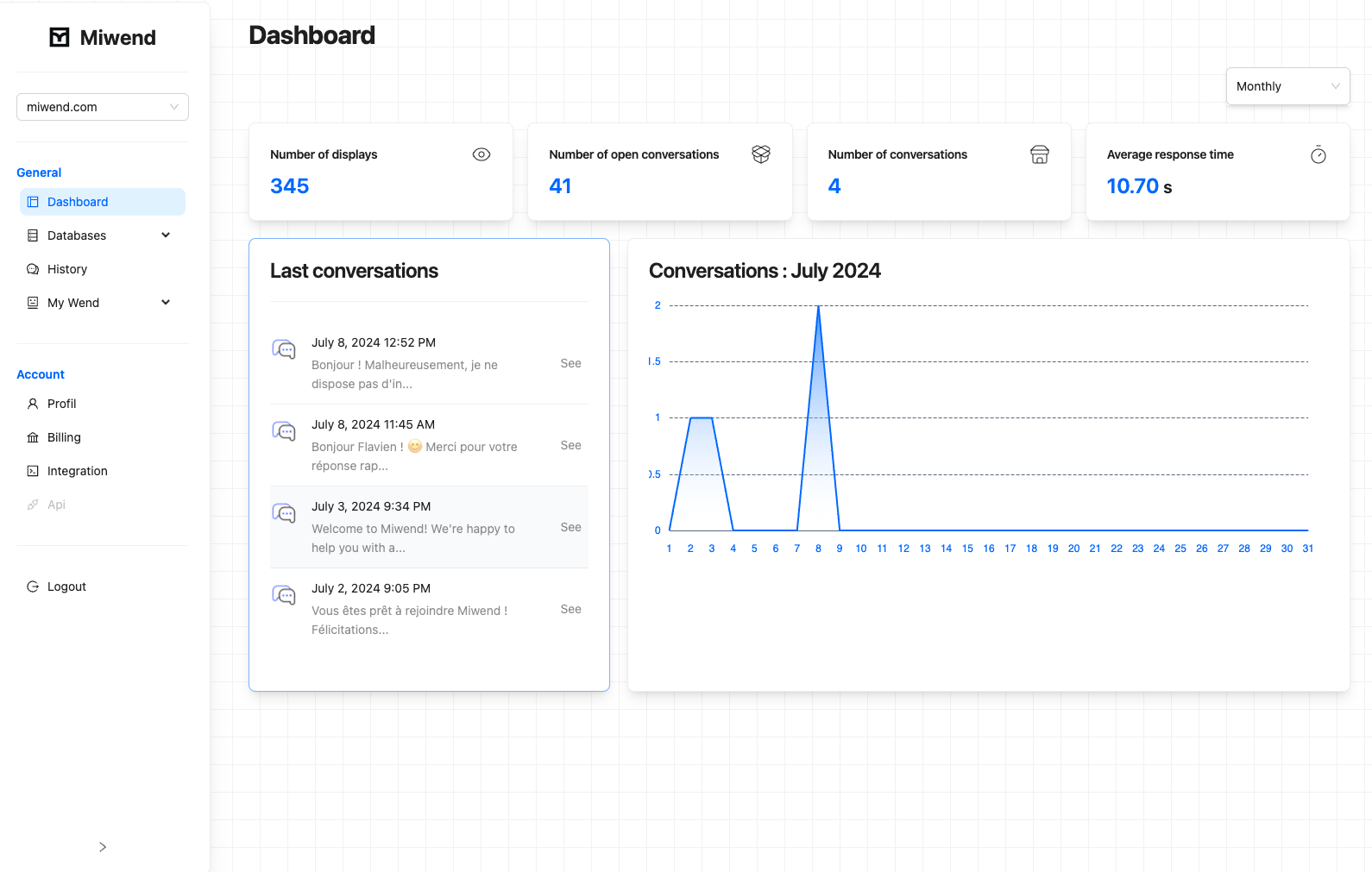Click the My Wend sidebar icon
The width and height of the screenshot is (1372, 872).
(x=33, y=303)
